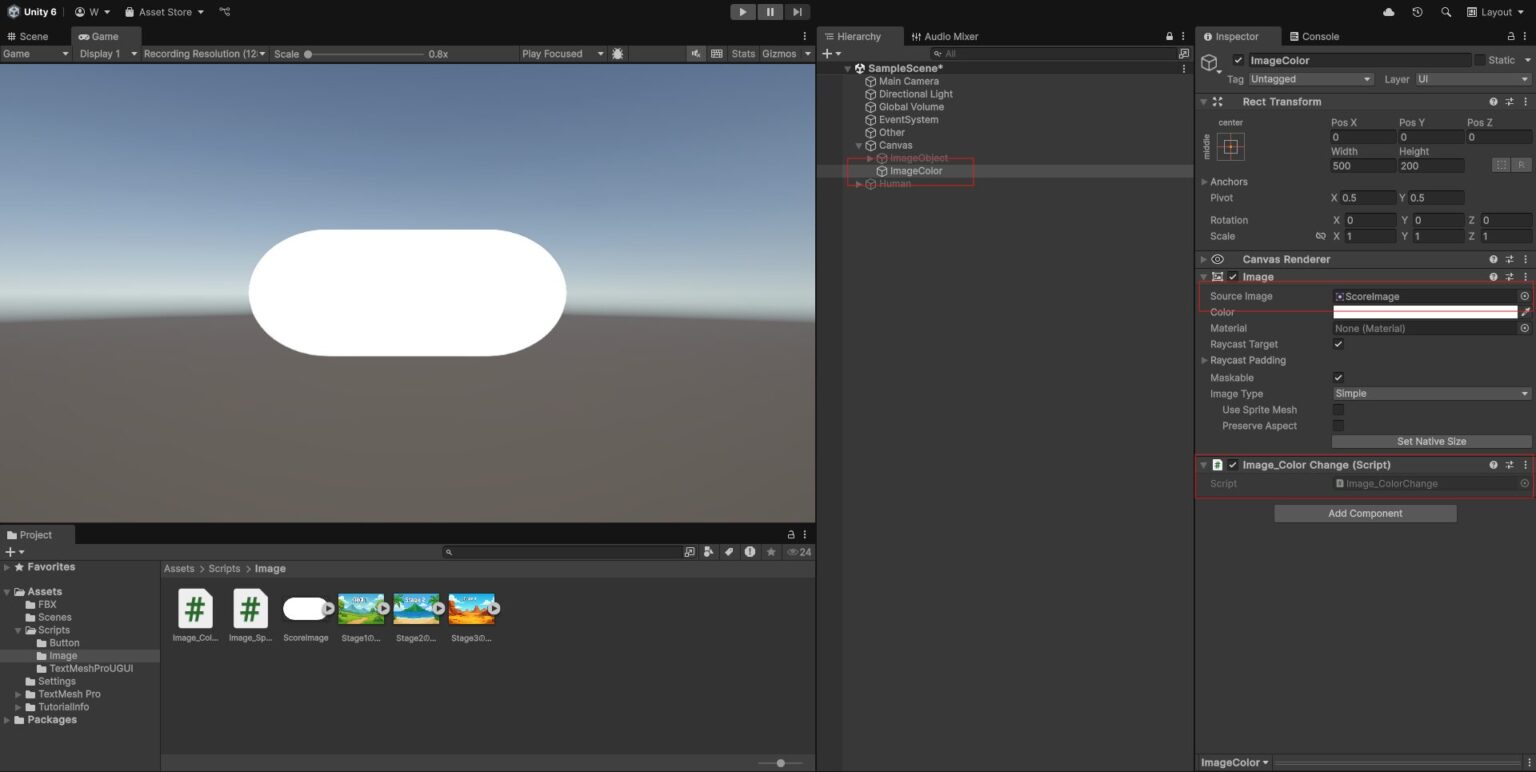Click the anchor presets box in Rect Transform
Screen dimensions: 1536x772
pyautogui.click(x=1228, y=146)
